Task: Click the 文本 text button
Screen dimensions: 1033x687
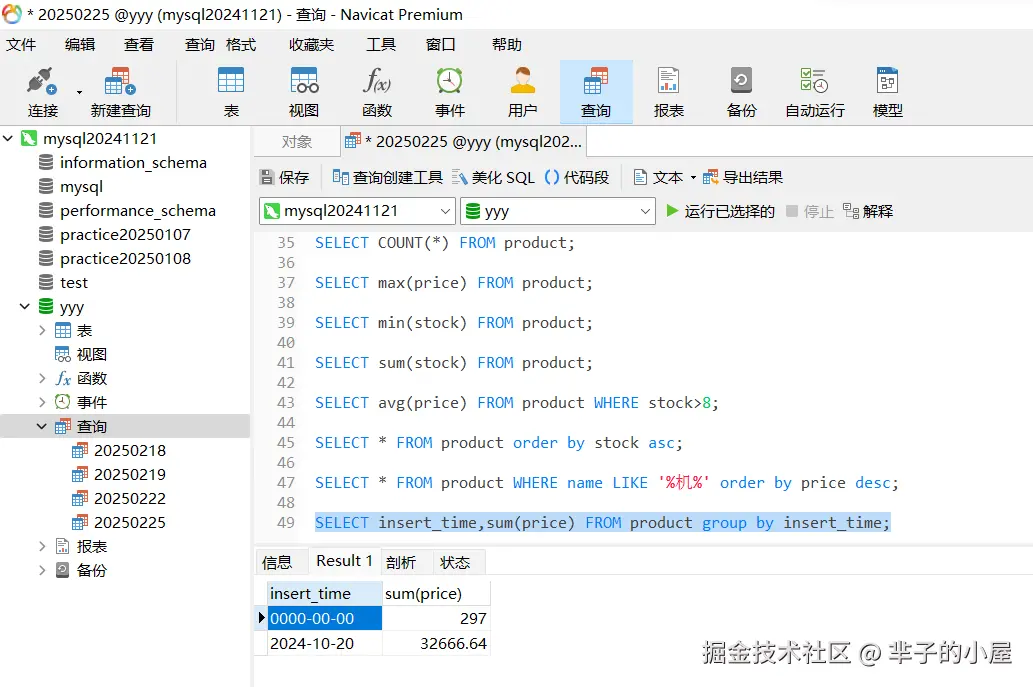Action: [x=658, y=177]
